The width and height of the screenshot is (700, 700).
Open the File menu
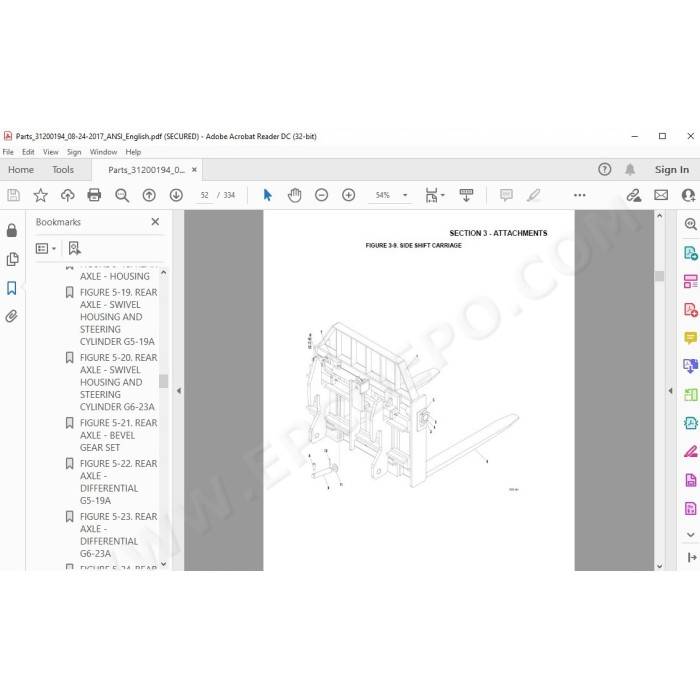coord(8,152)
